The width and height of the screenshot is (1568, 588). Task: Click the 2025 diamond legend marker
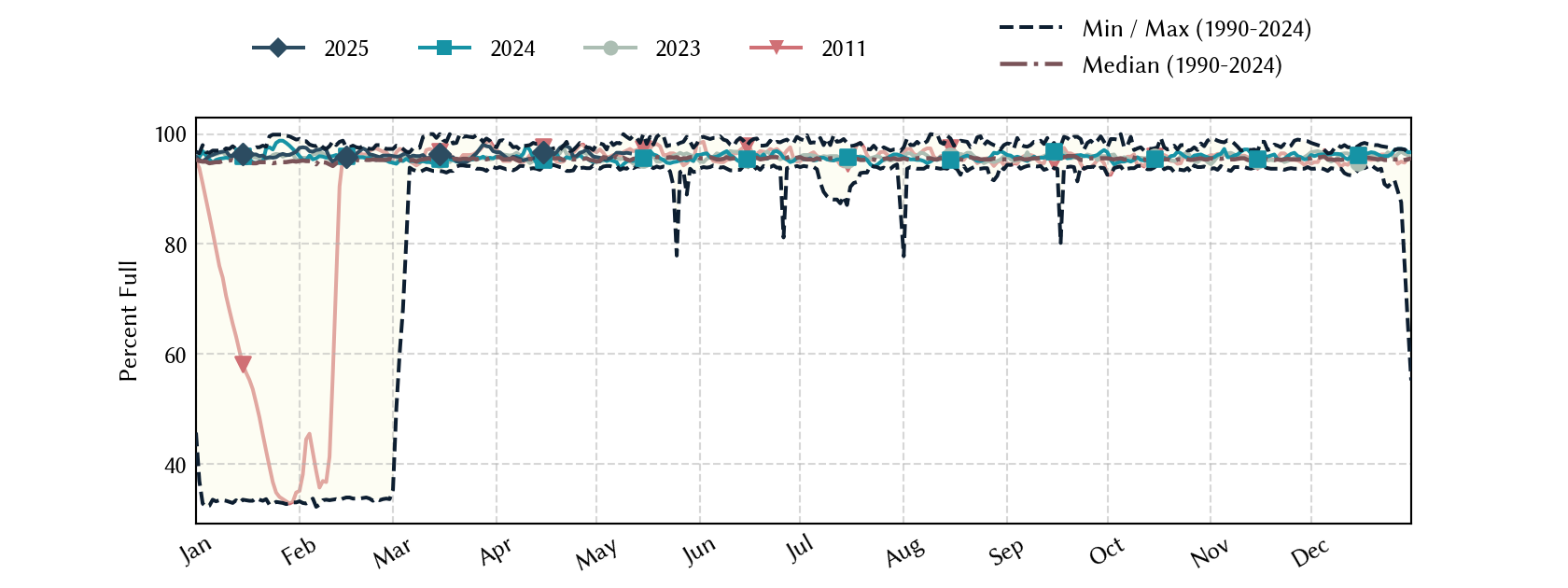coord(278,48)
